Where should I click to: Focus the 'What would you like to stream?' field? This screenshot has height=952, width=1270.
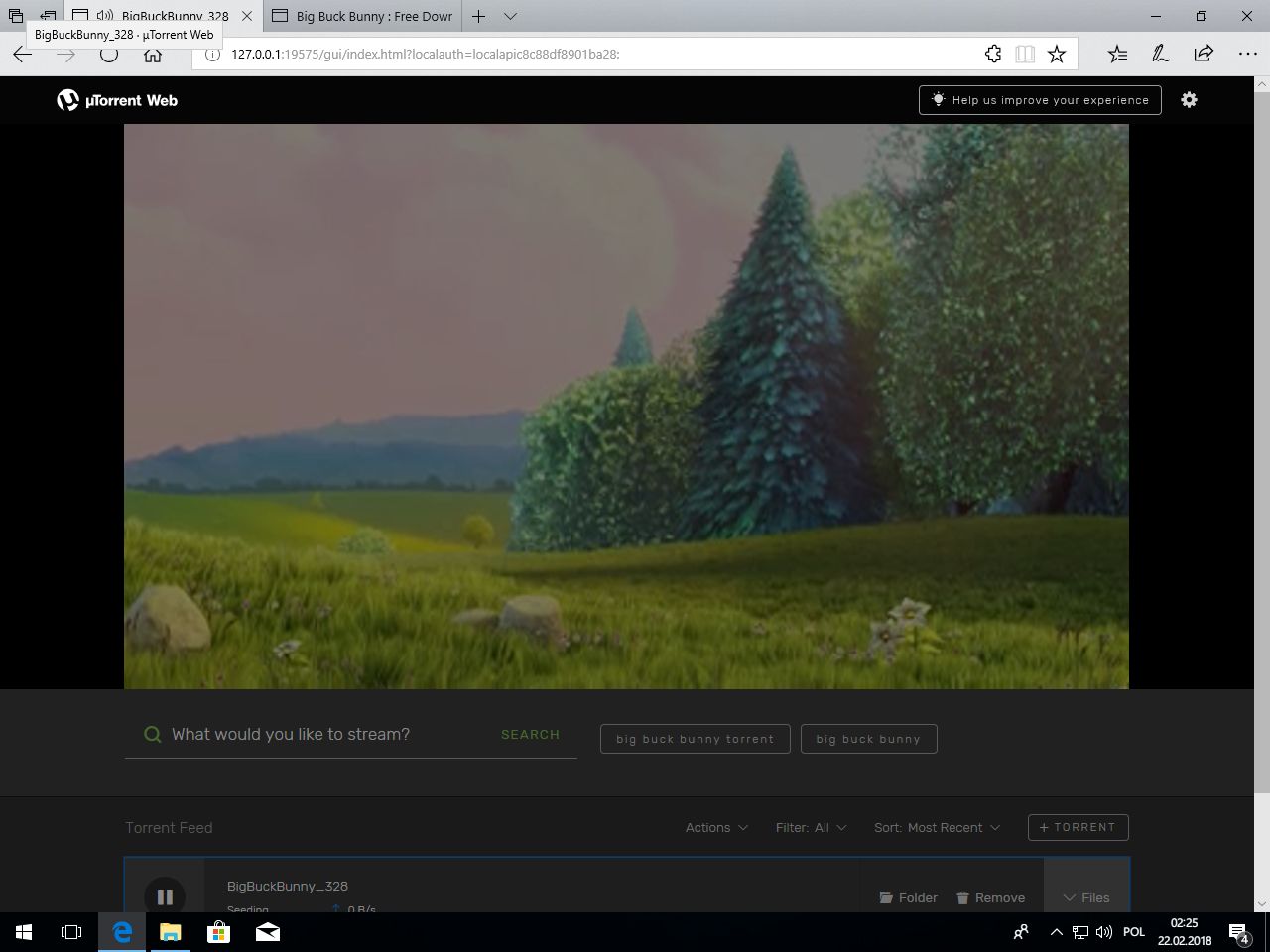coord(332,735)
